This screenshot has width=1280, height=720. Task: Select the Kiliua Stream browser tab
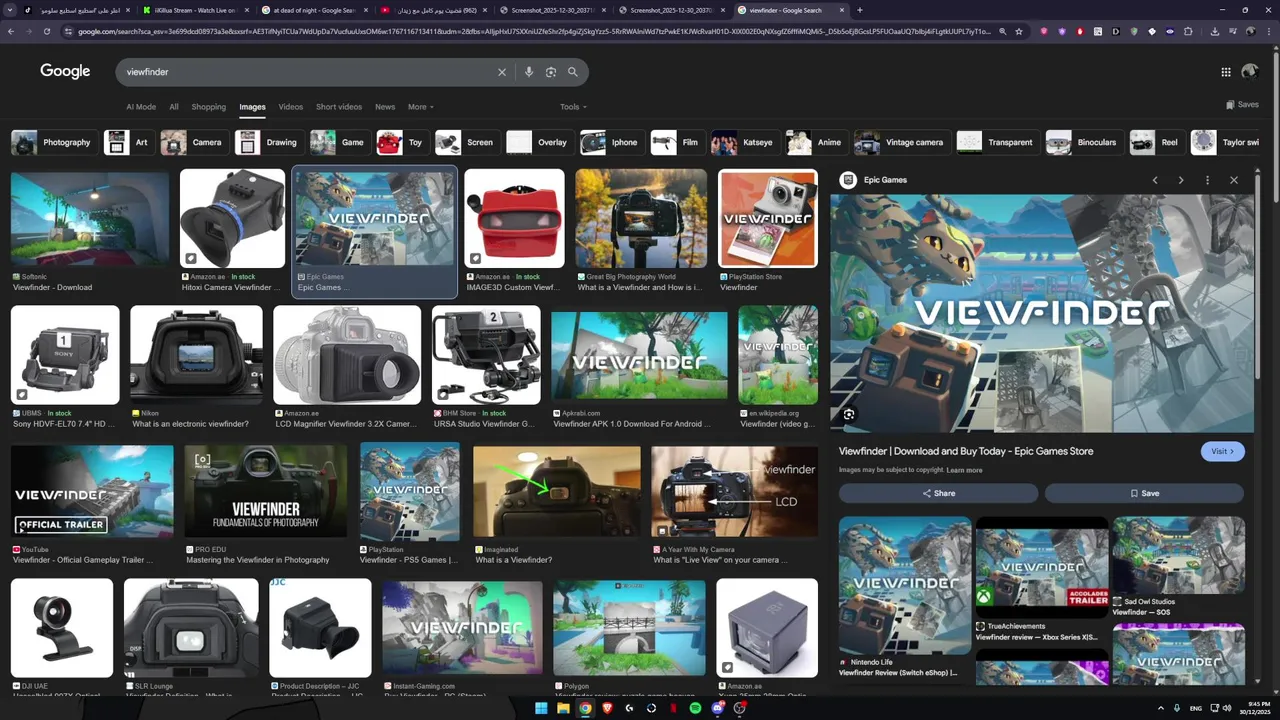pos(194,10)
